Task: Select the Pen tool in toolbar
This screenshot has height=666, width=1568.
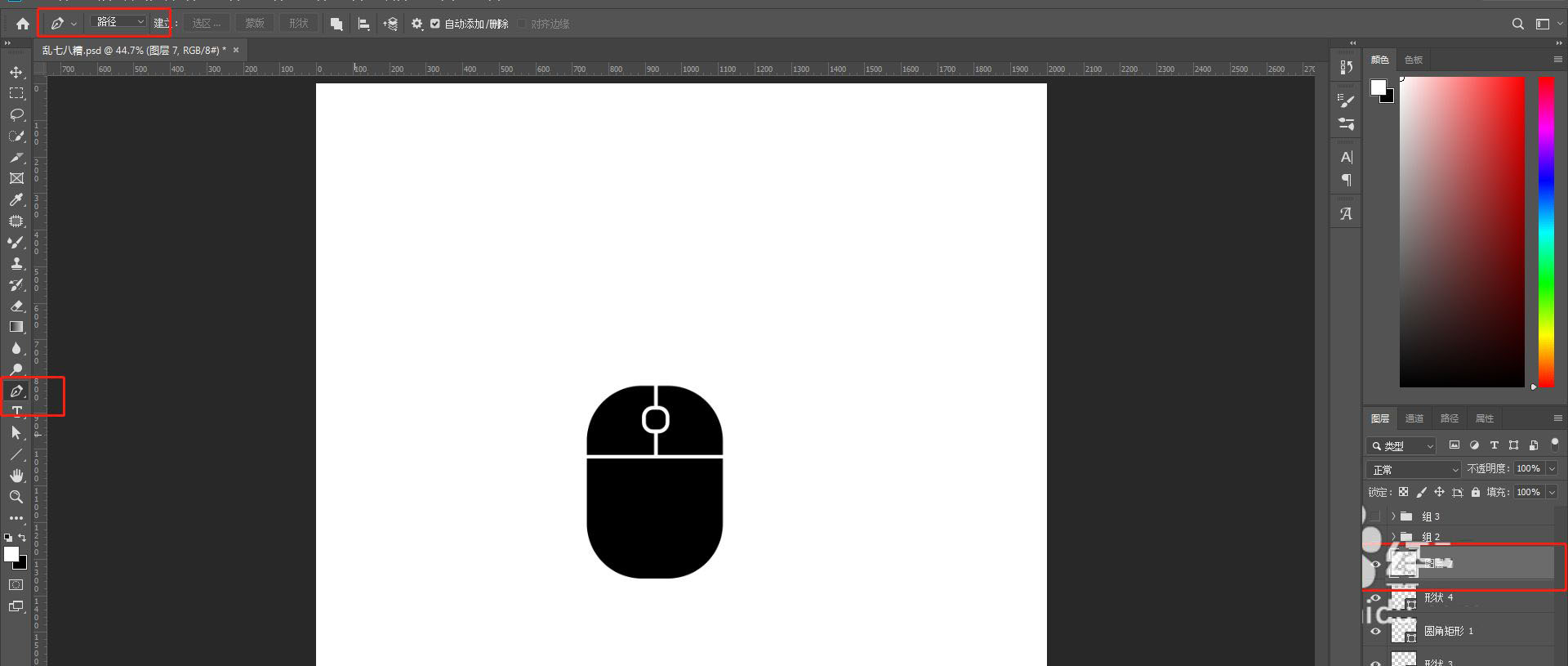Action: pos(16,391)
